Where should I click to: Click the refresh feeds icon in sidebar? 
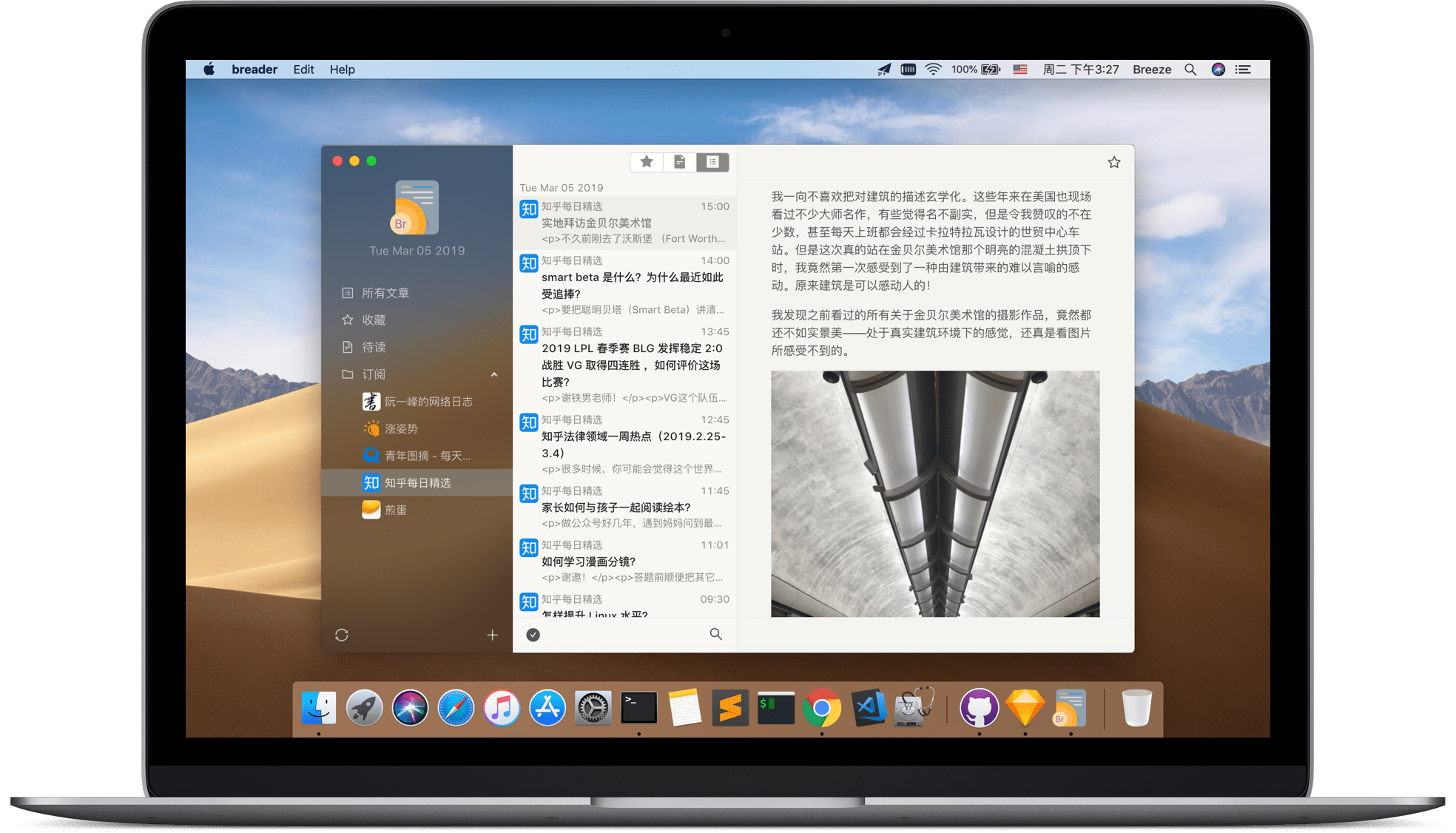pyautogui.click(x=341, y=635)
